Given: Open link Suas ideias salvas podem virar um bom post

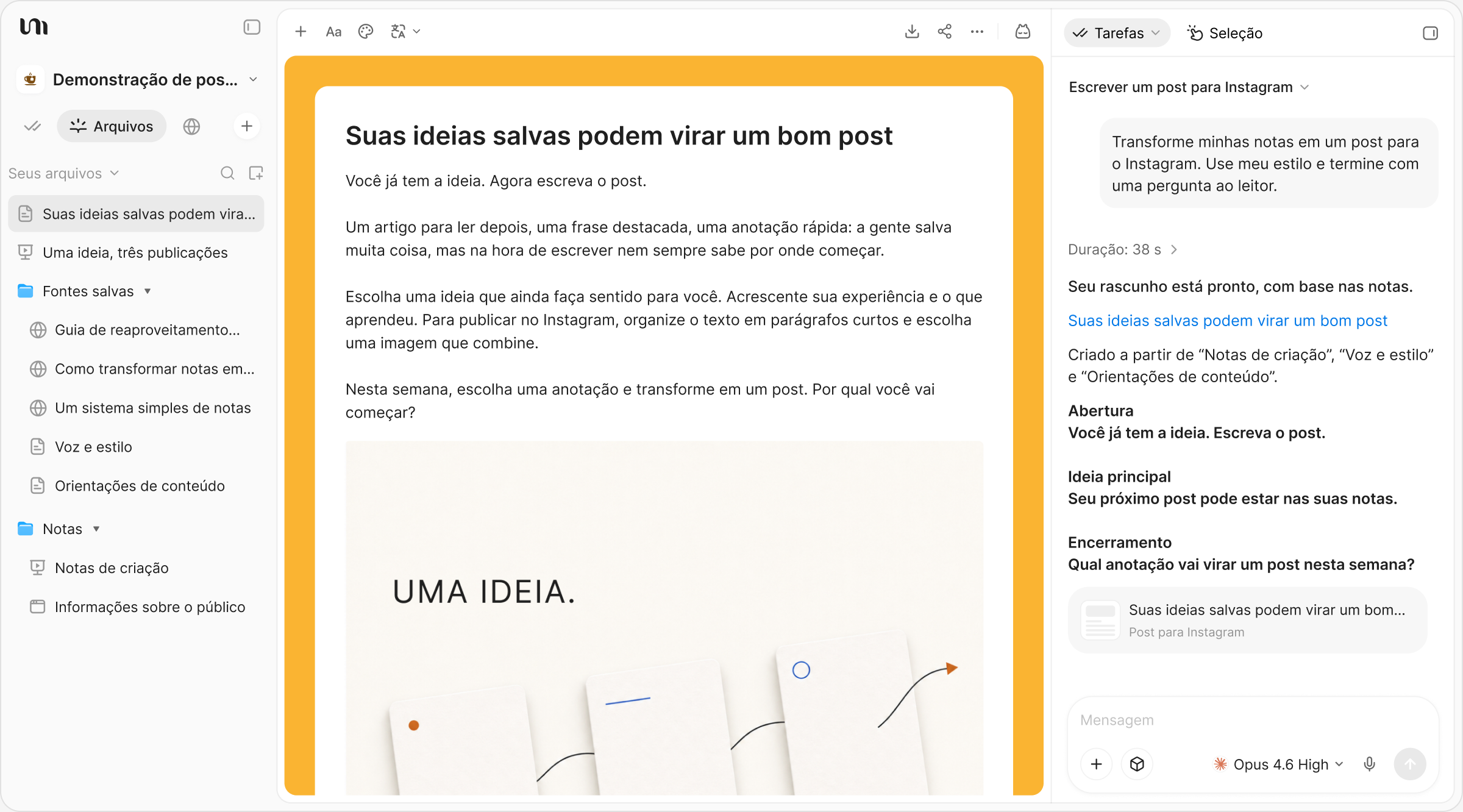Looking at the screenshot, I should click(1228, 321).
